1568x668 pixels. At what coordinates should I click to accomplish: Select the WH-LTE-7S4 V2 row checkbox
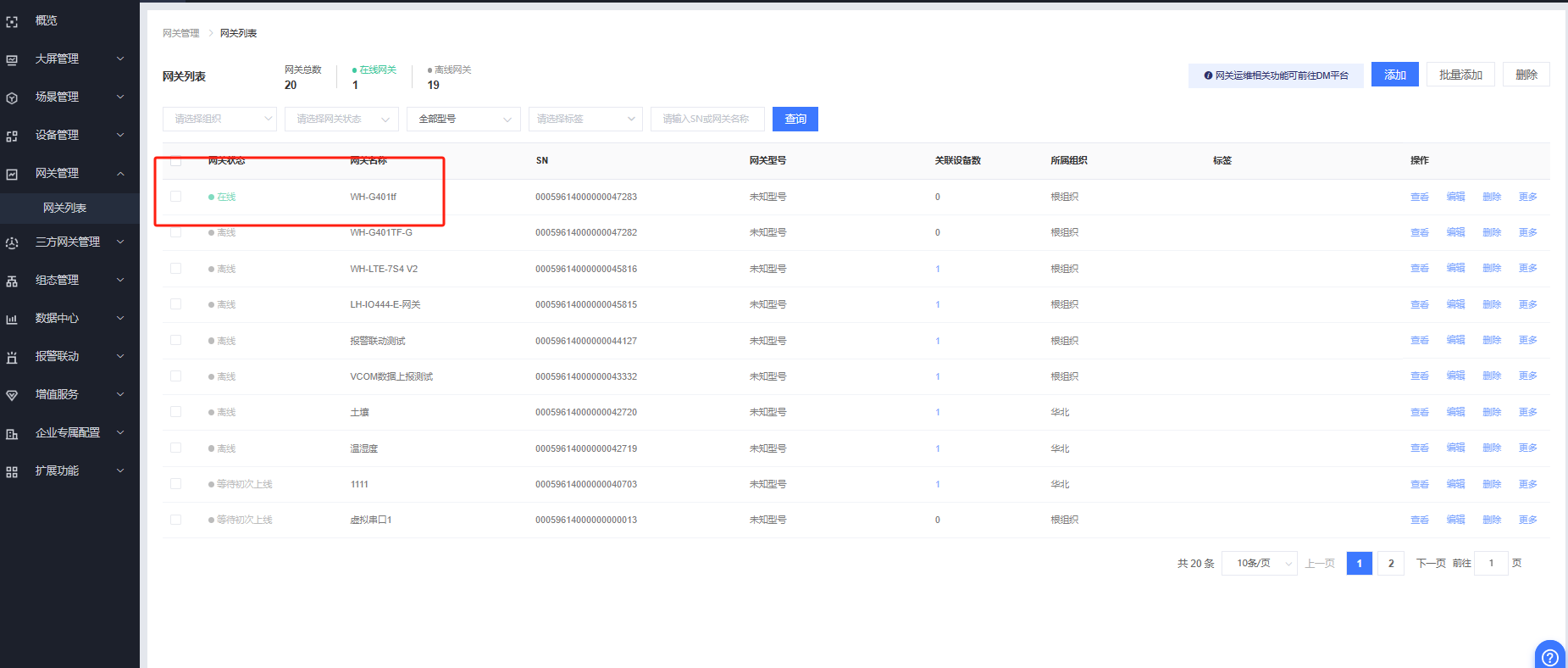(176, 269)
